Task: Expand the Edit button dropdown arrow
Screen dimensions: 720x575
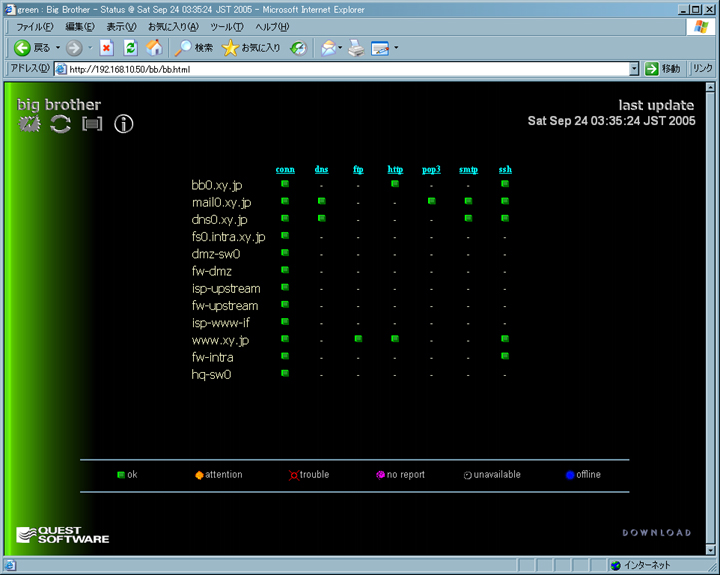Action: [x=396, y=47]
